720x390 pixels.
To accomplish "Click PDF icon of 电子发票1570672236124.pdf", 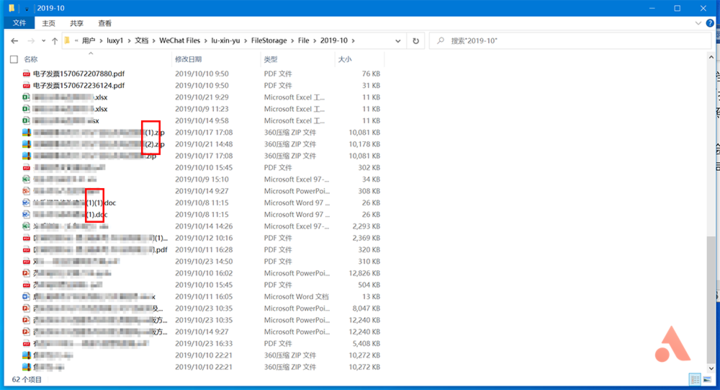I will coord(26,85).
